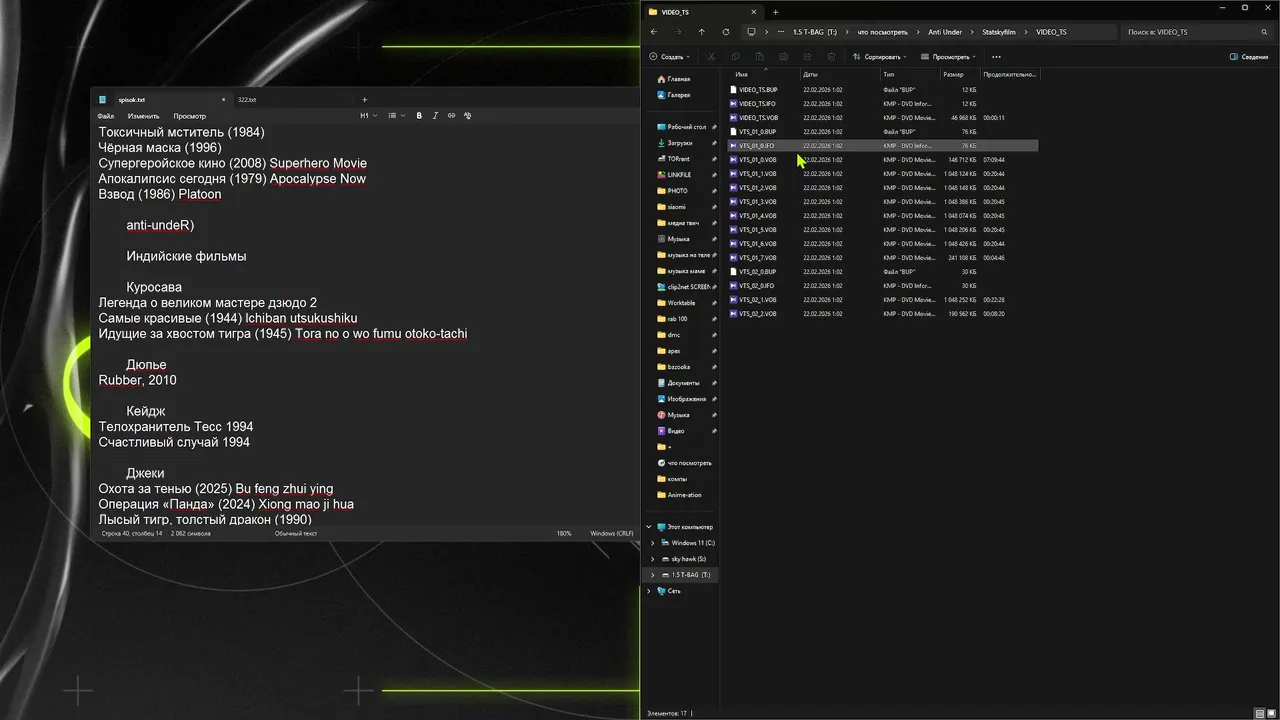Expand the address bar hidden path ellipsis
Screen dimensions: 1280x720
click(x=780, y=32)
